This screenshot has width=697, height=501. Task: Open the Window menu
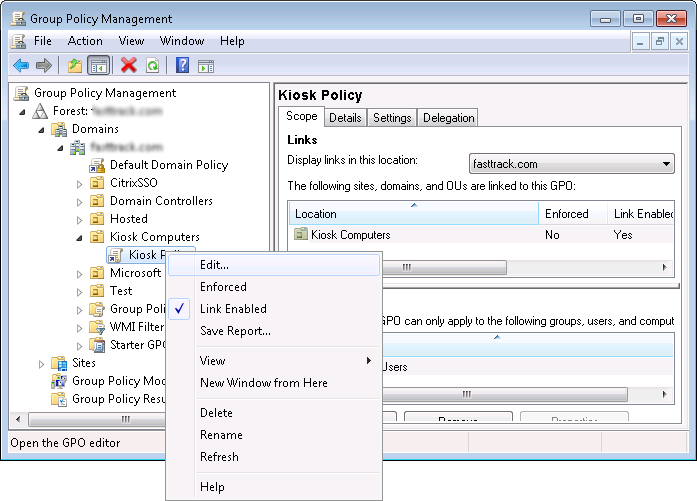182,41
